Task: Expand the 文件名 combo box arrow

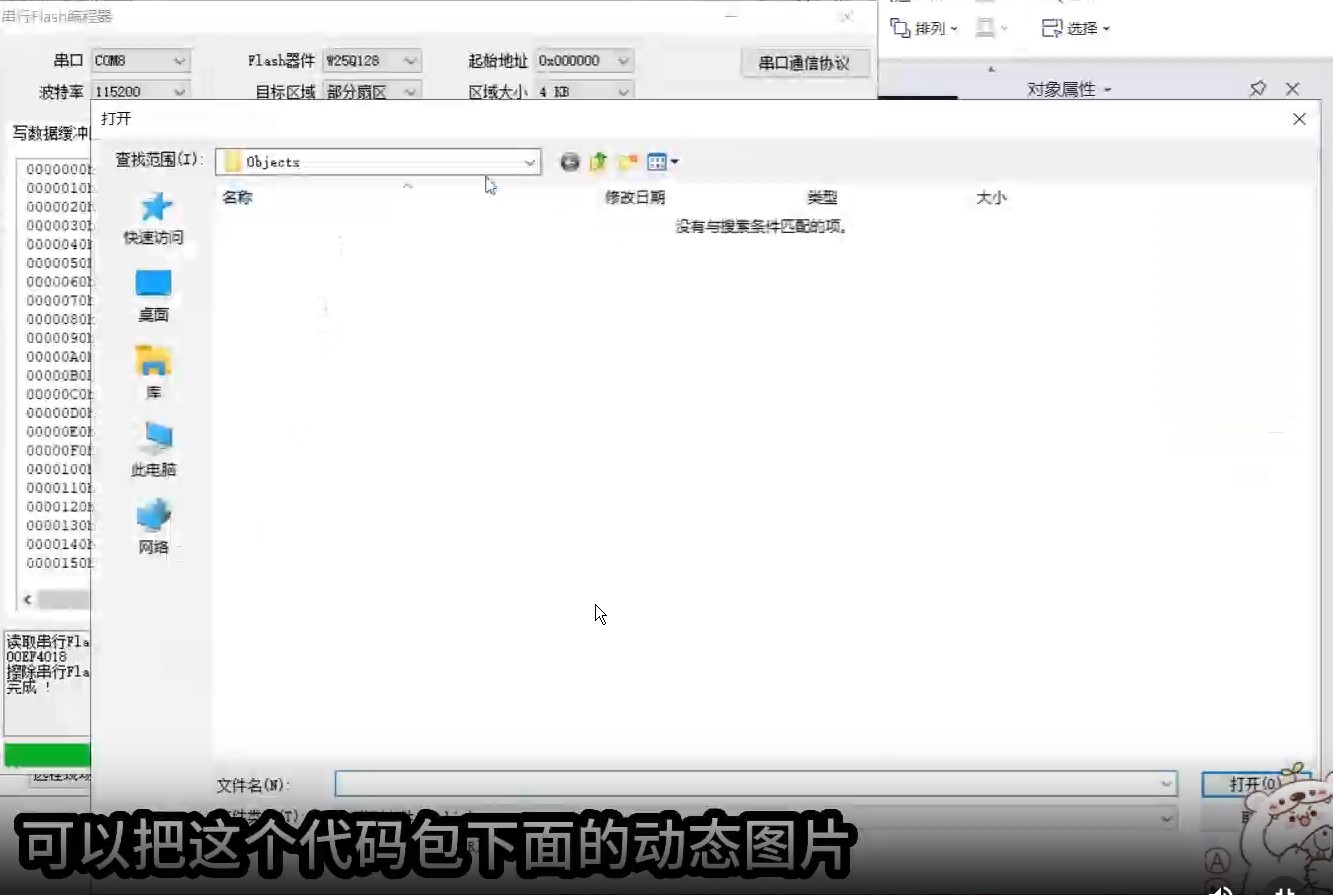Action: coord(1166,785)
